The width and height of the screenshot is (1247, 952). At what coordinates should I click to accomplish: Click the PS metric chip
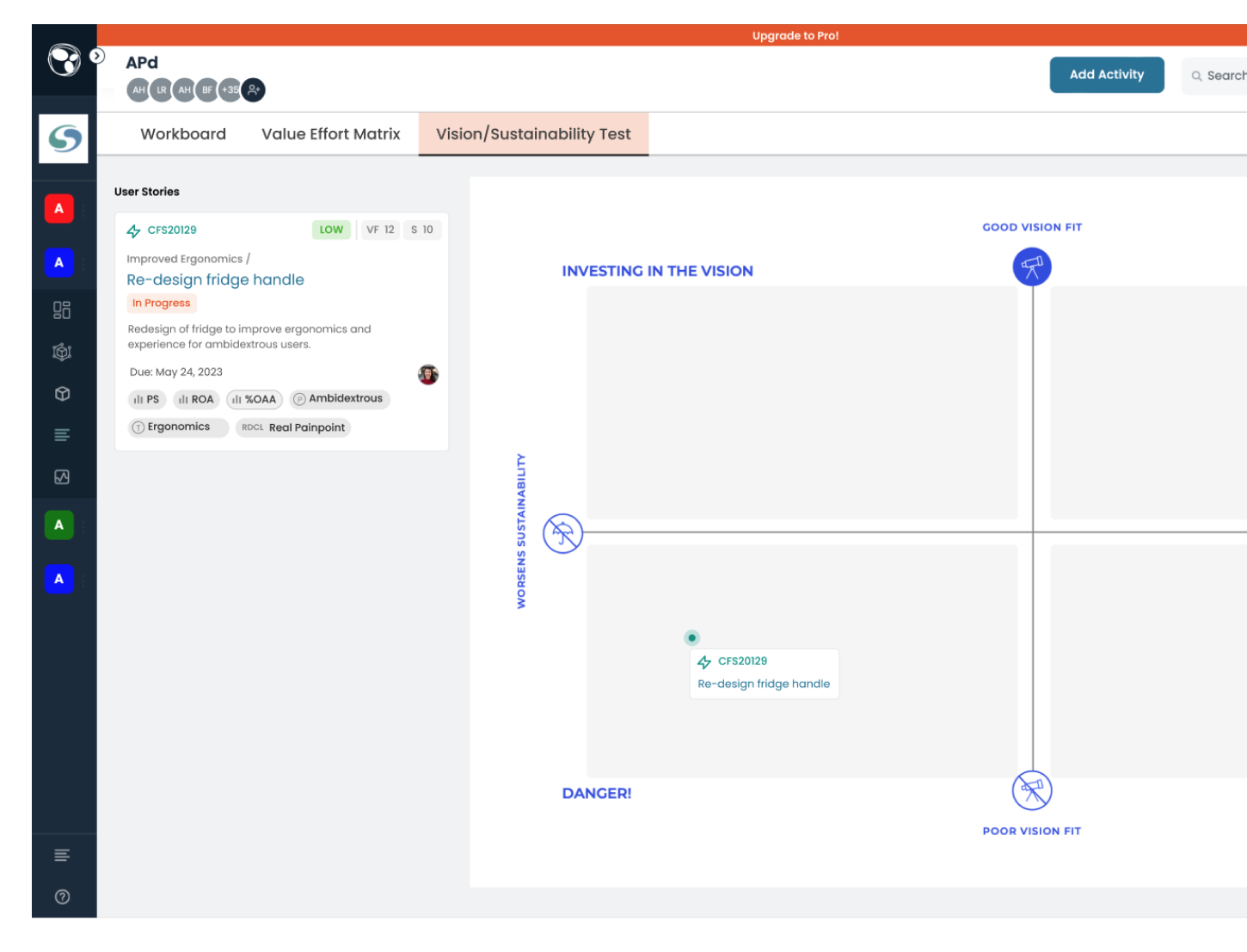(x=147, y=399)
